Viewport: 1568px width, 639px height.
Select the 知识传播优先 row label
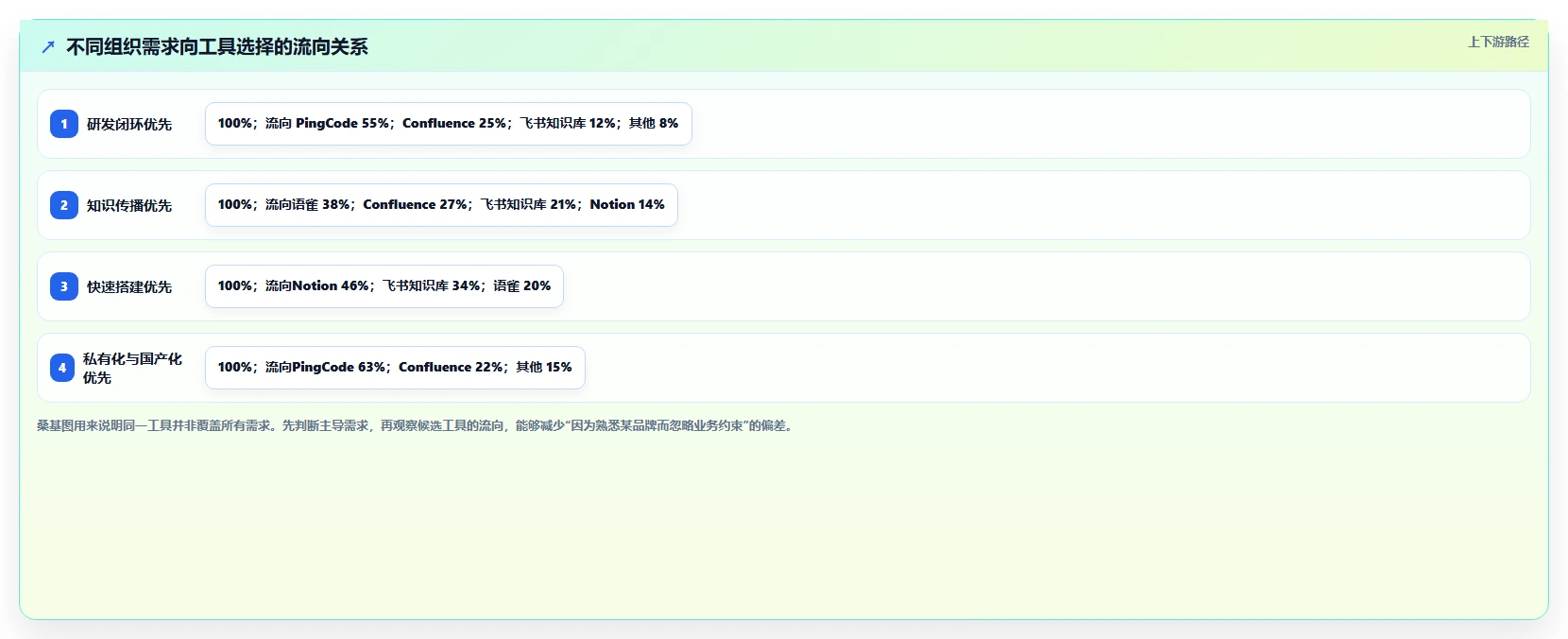pos(129,206)
